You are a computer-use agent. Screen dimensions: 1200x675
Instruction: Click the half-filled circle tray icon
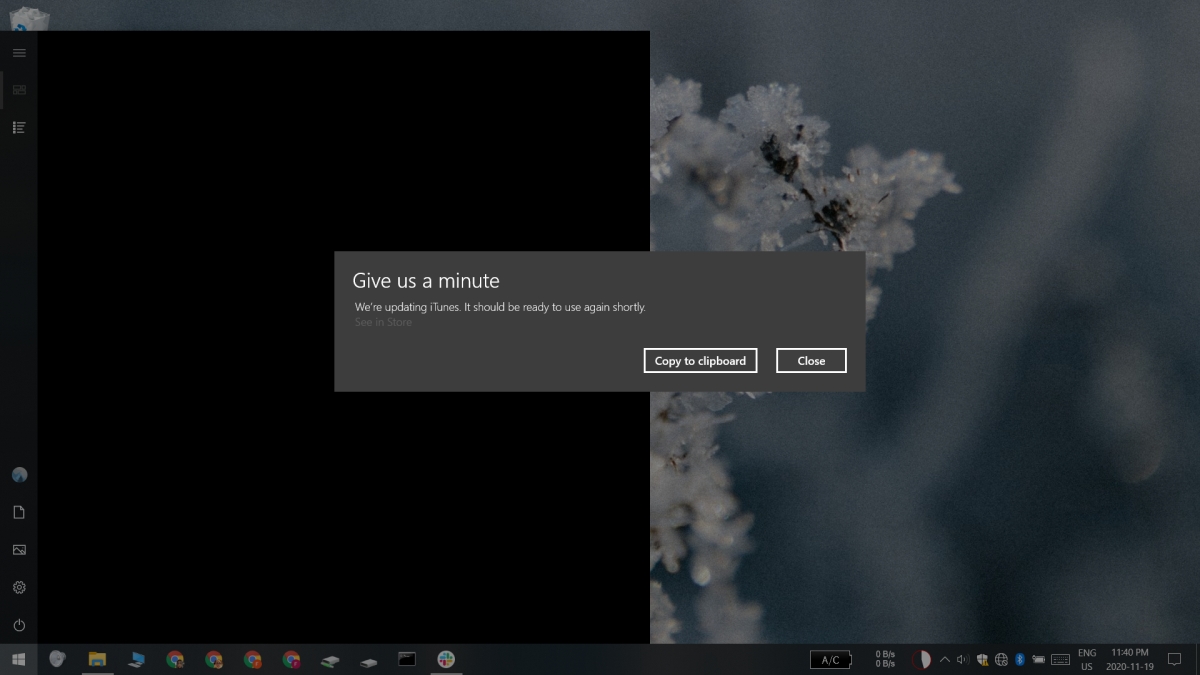[921, 660]
